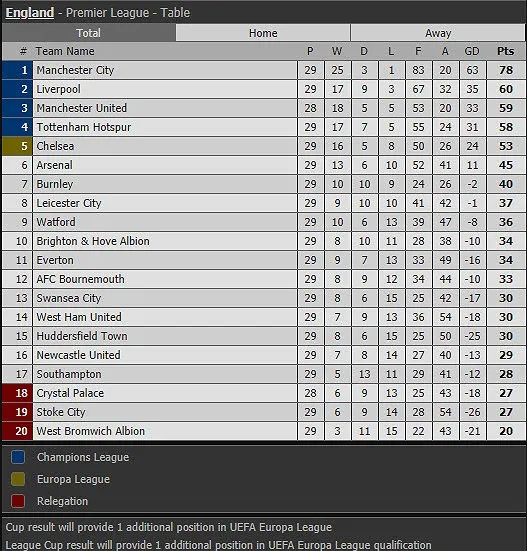Screen dimensions: 527x551
Task: Click the position 5 olive rank cell
Action: coord(17,146)
